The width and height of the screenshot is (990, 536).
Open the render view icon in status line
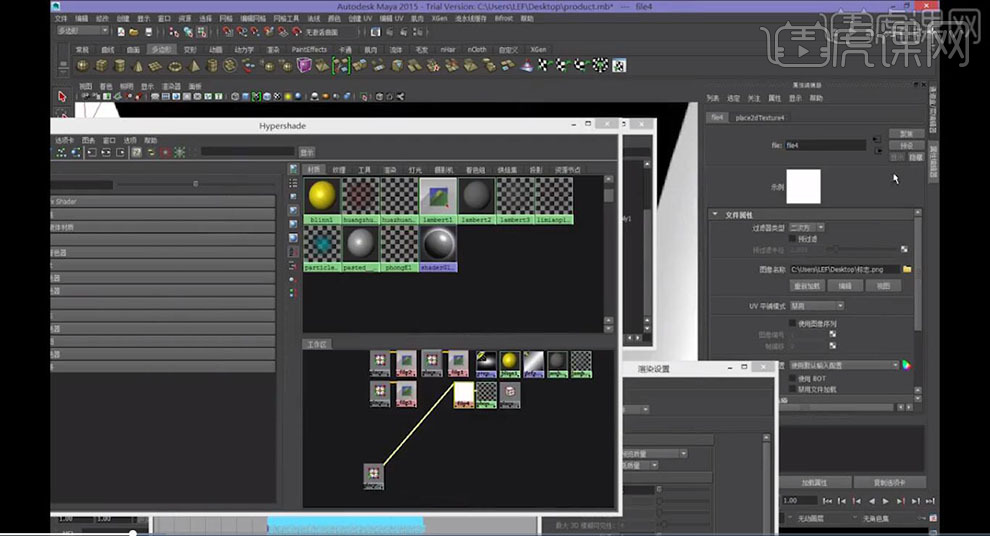click(x=376, y=32)
